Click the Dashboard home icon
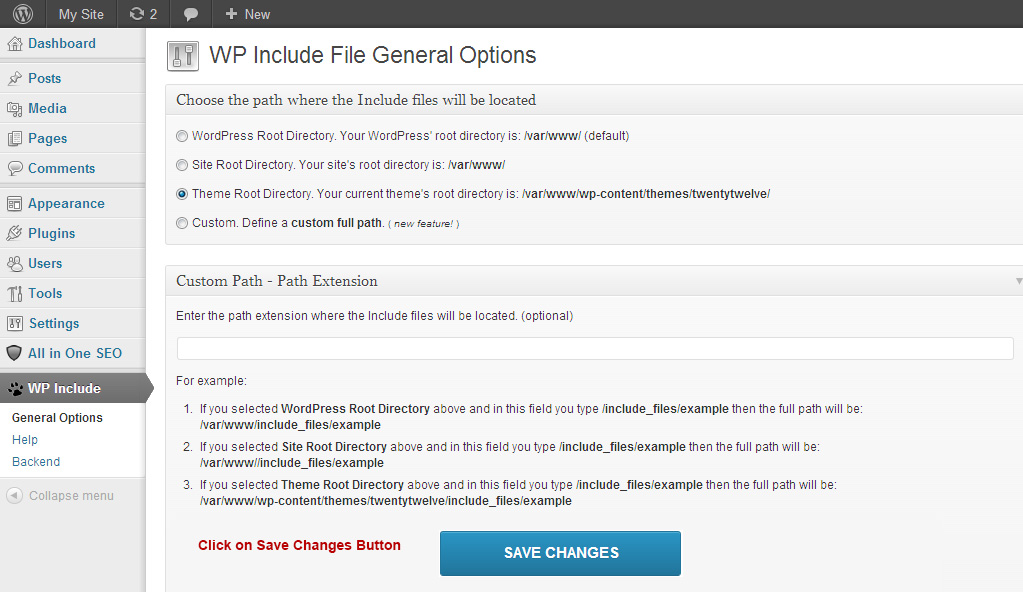 click(14, 44)
